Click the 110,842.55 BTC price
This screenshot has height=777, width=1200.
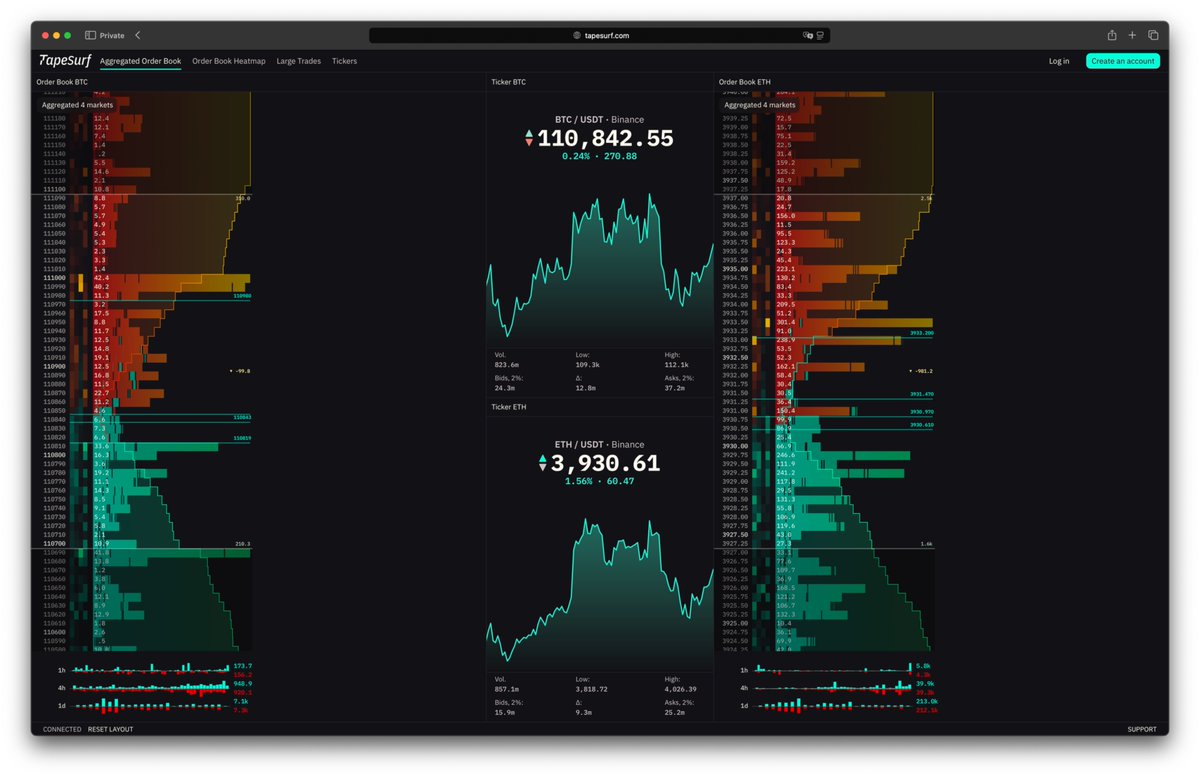coord(606,139)
